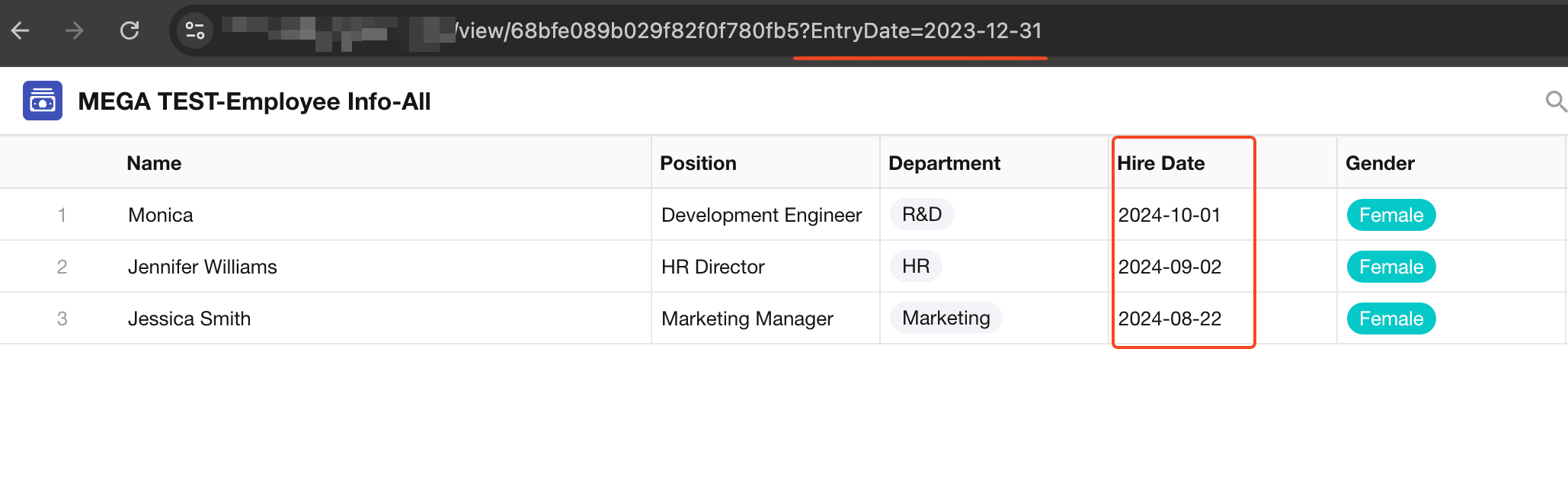Click the Gender column header

pos(1380,163)
